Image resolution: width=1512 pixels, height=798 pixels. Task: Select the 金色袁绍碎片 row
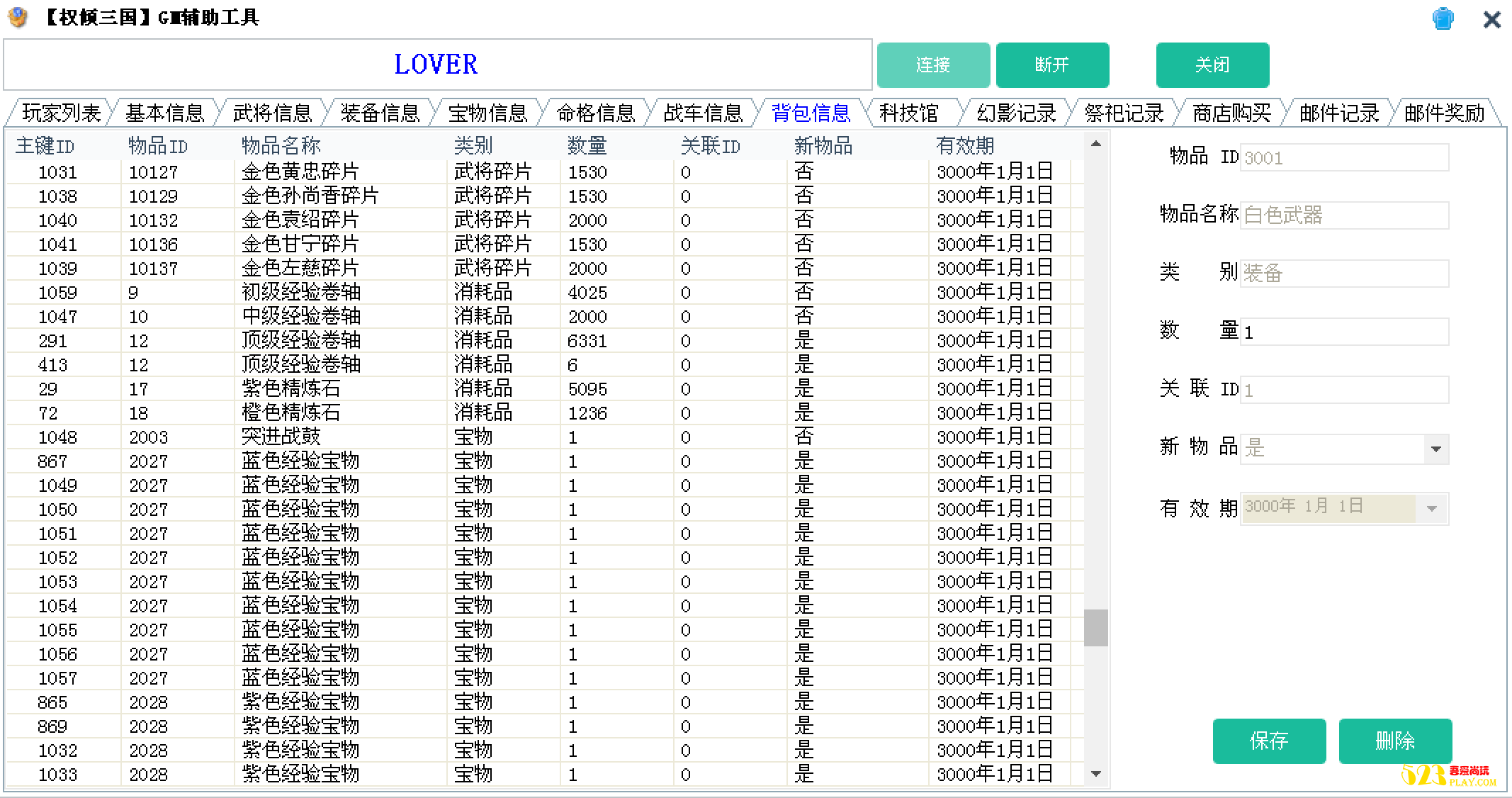tap(546, 220)
